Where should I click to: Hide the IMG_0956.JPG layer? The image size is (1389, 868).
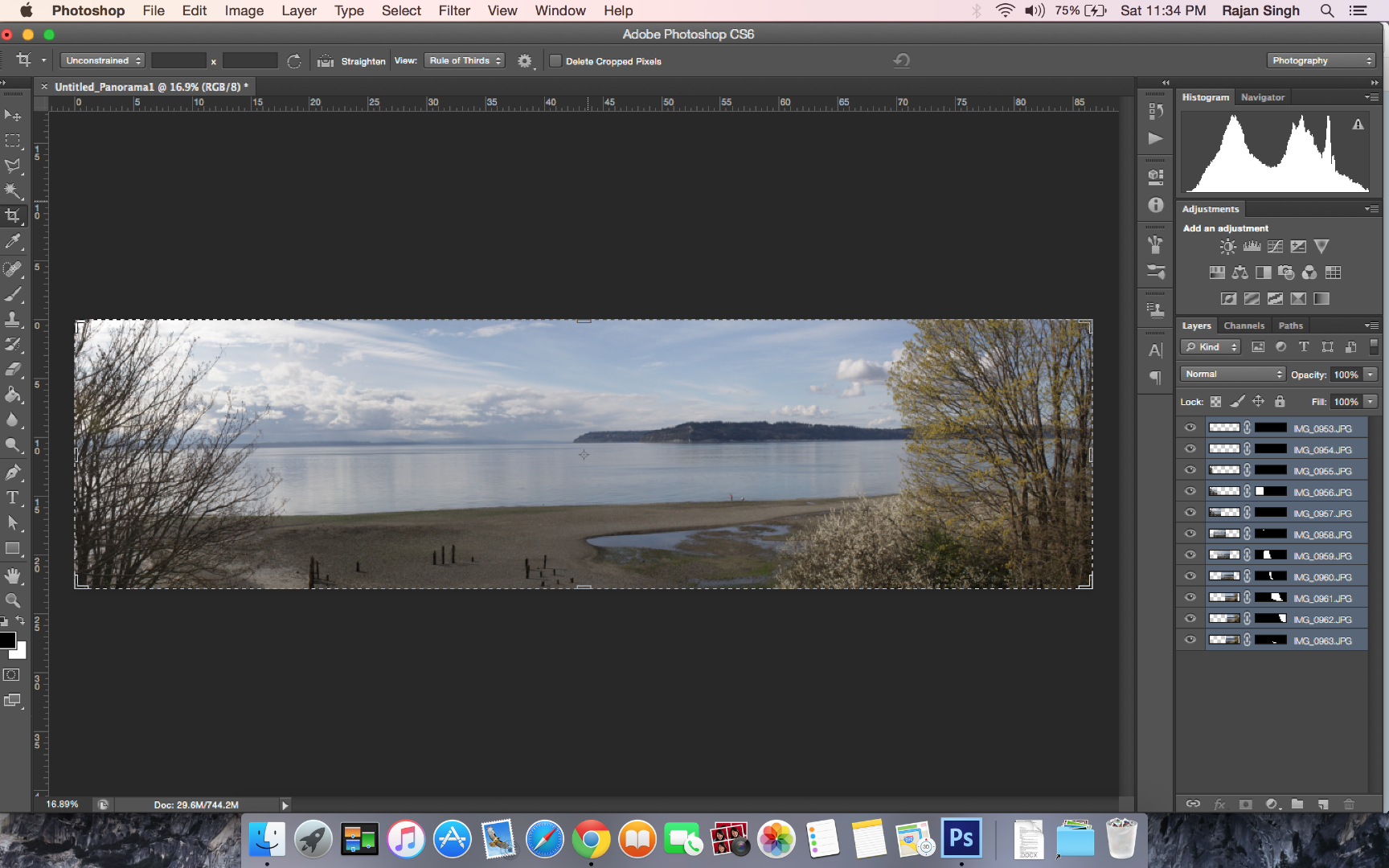point(1190,492)
